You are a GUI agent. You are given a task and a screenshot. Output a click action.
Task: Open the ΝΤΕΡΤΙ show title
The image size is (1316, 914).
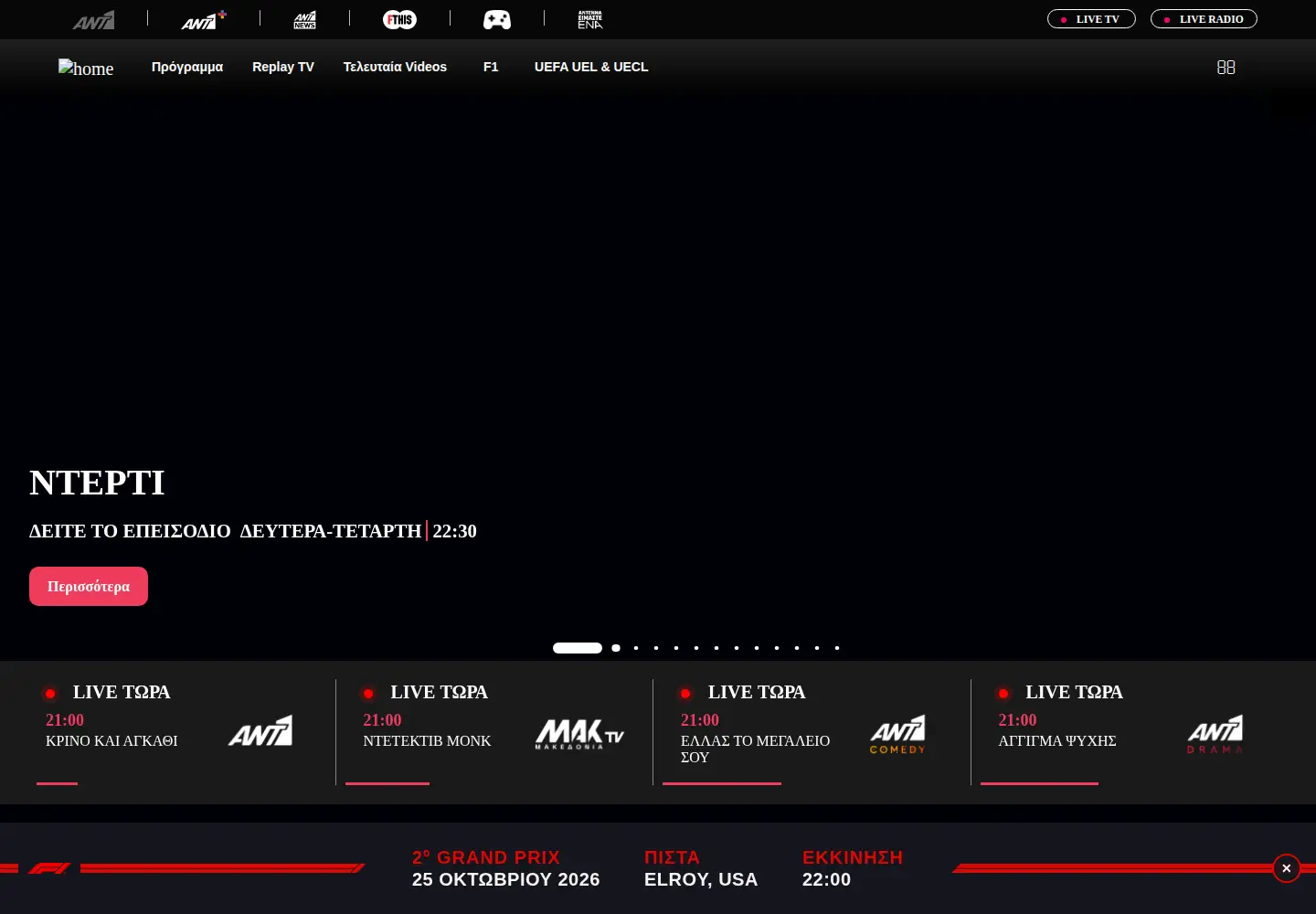[97, 483]
